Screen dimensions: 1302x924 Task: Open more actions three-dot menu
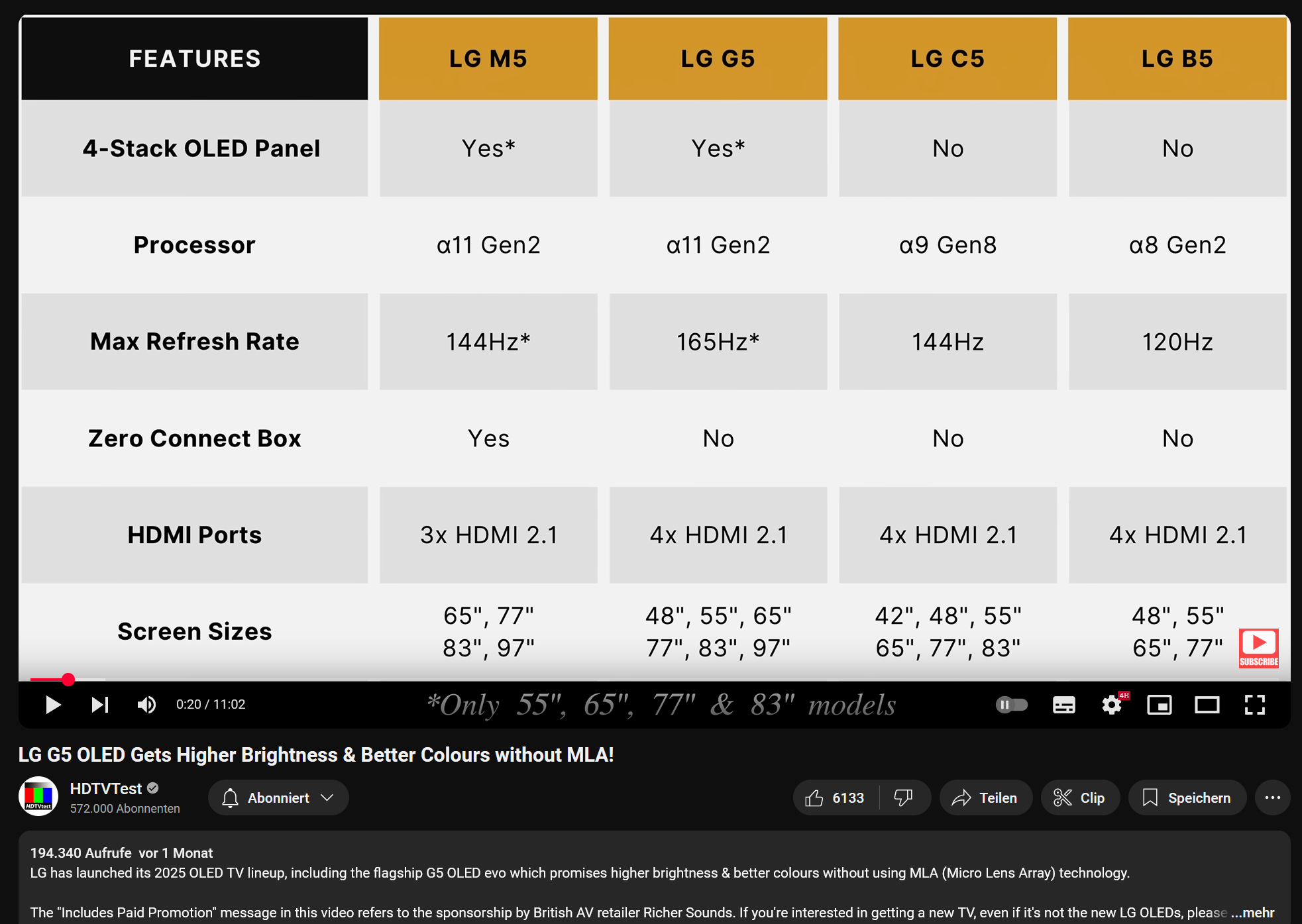pos(1272,797)
